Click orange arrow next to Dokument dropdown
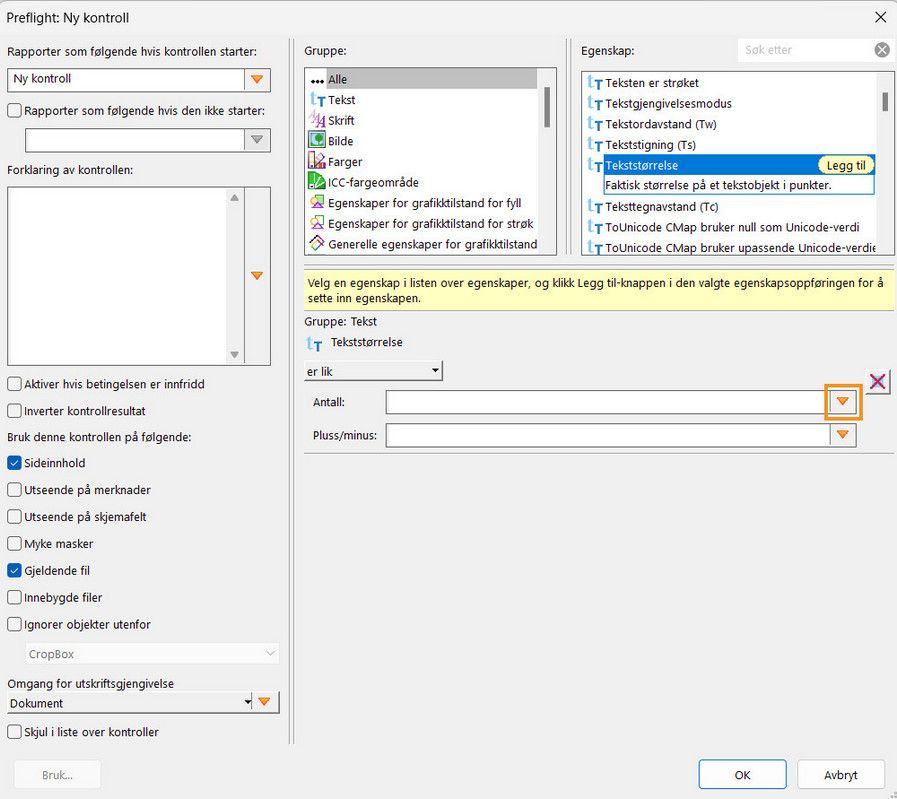 (265, 702)
